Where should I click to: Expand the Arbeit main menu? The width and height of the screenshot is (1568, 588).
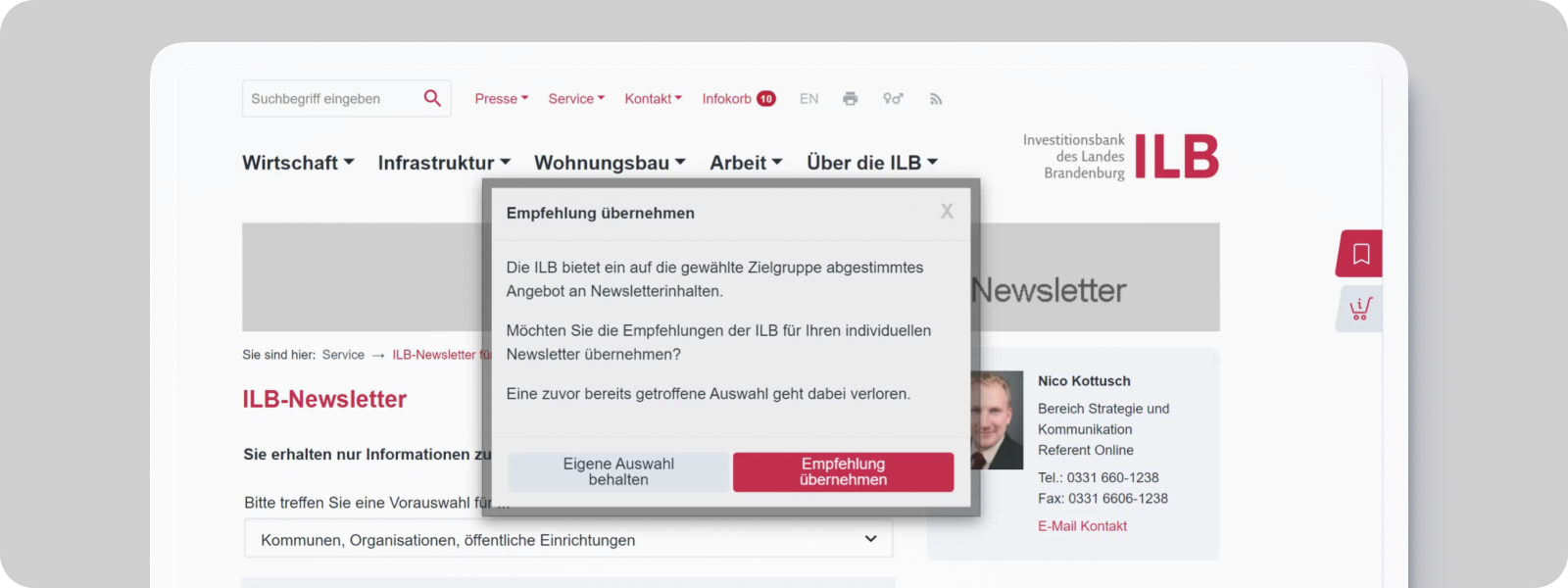point(746,163)
